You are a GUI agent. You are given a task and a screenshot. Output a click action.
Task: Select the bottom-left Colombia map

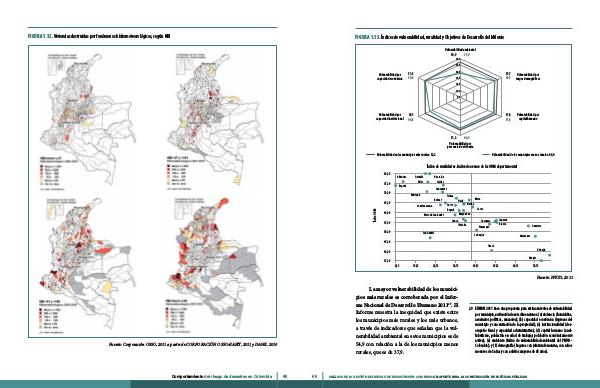(87, 264)
